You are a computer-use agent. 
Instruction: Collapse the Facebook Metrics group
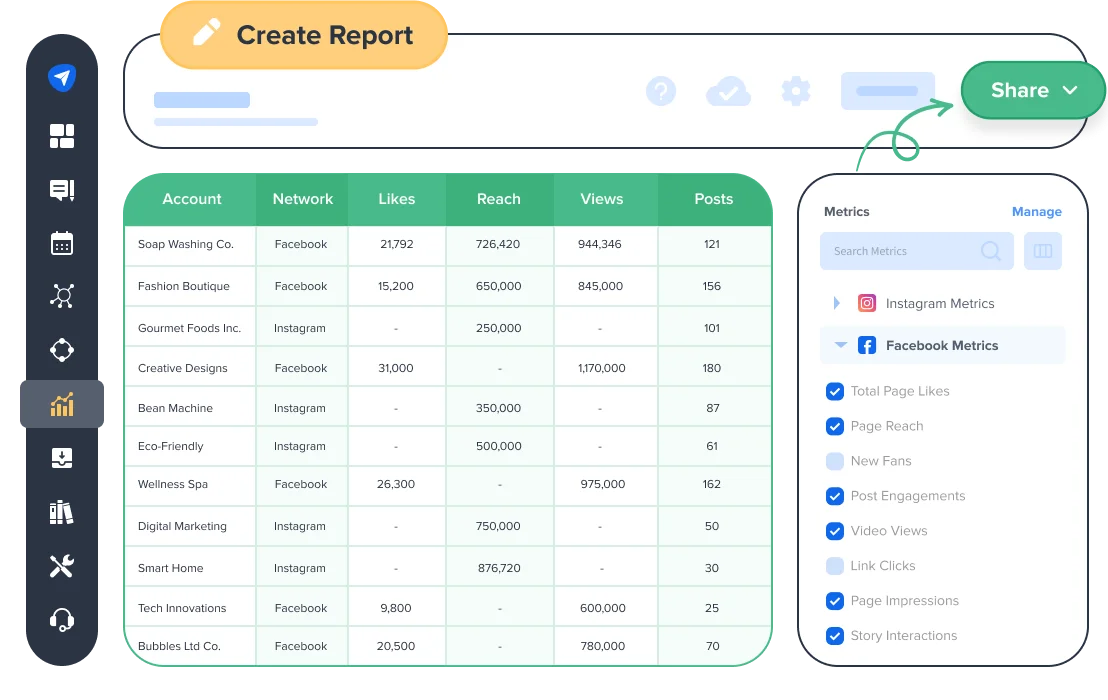click(x=840, y=345)
